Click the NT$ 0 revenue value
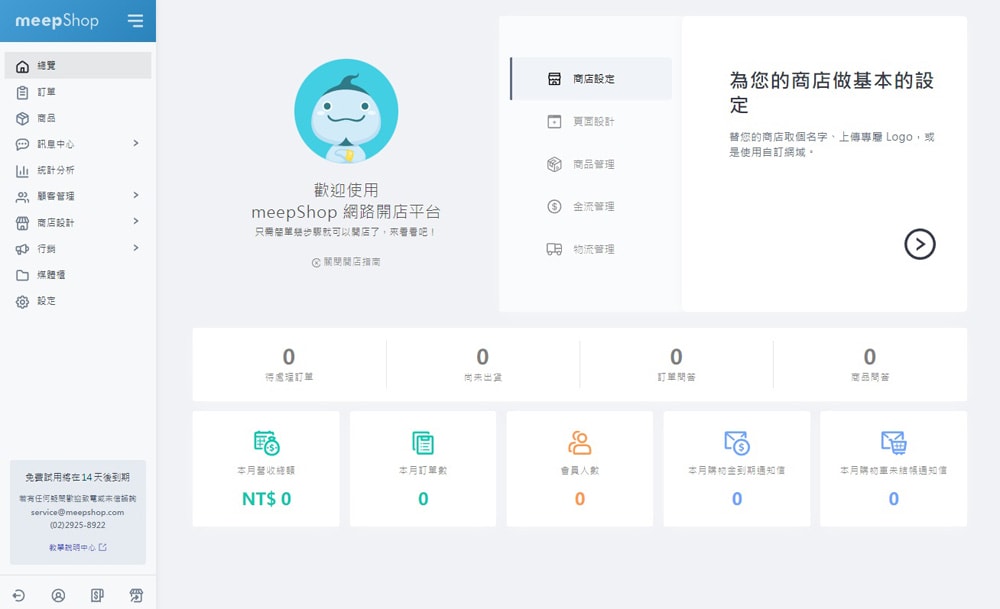Viewport: 1000px width, 609px height. 267,499
